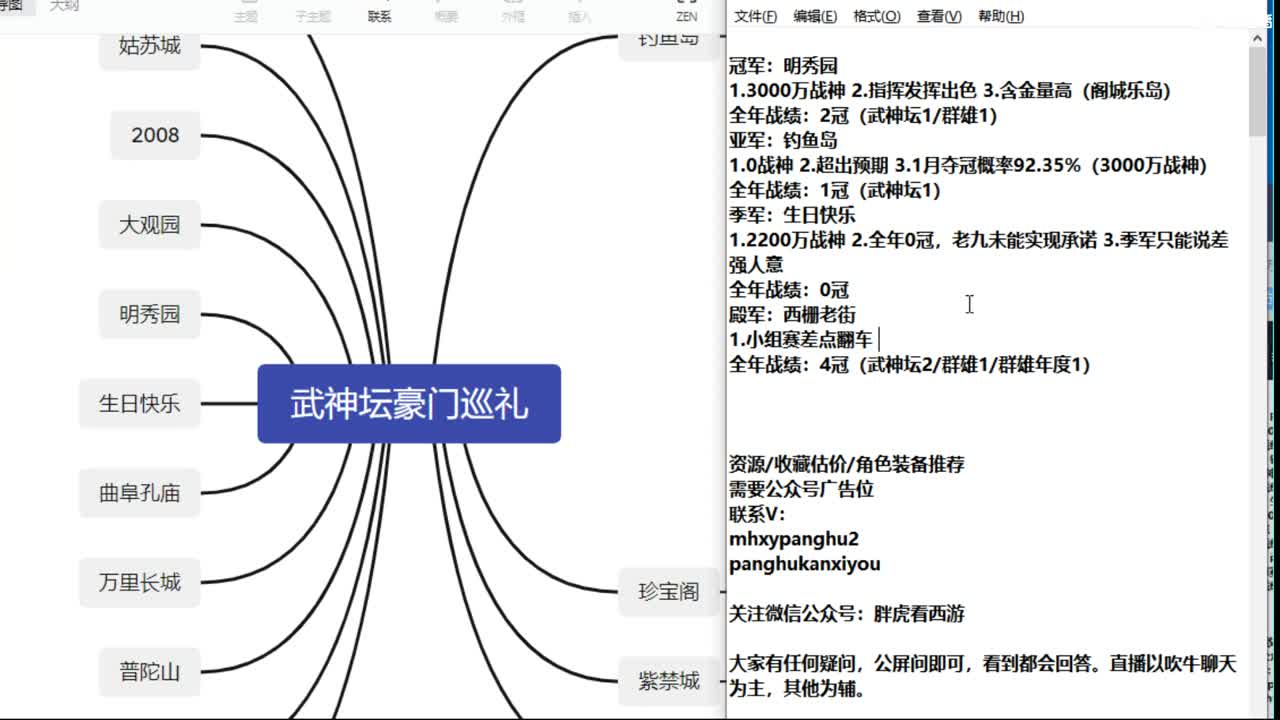The height and width of the screenshot is (720, 1280).
Task: Select the 姑苏城 mind map node
Action: (x=150, y=46)
